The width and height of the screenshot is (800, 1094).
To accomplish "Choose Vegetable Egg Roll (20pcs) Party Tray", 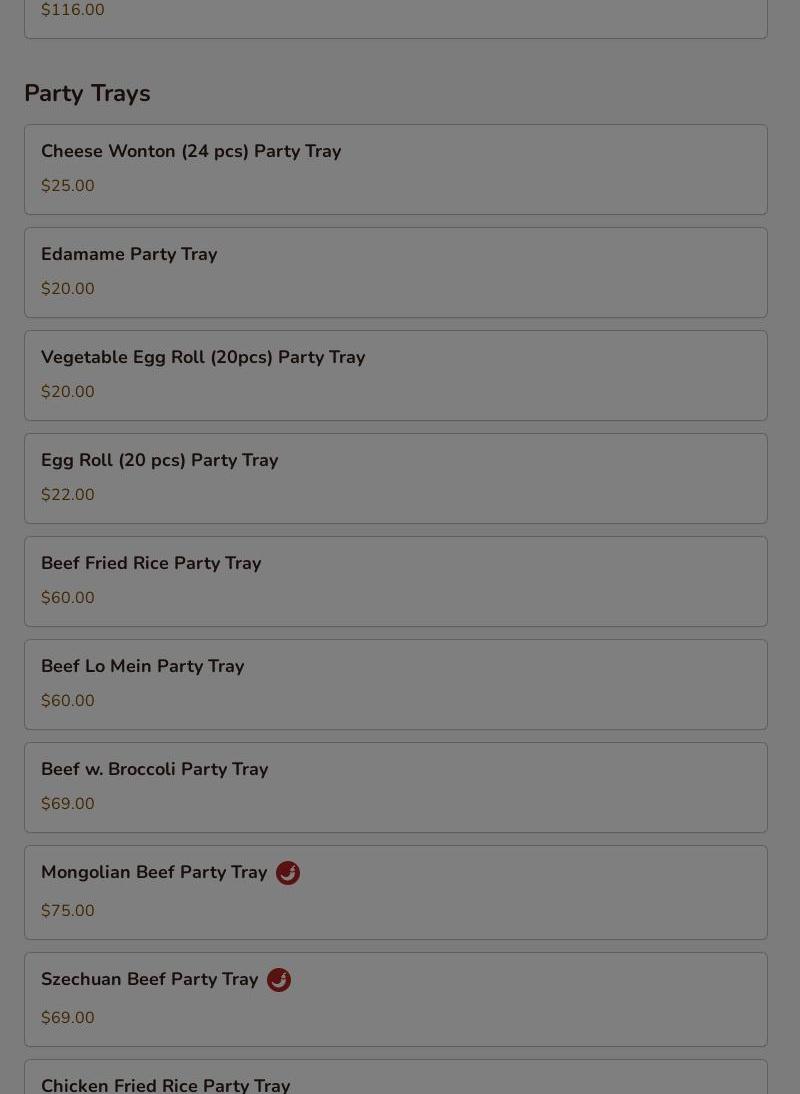I will tap(203, 357).
